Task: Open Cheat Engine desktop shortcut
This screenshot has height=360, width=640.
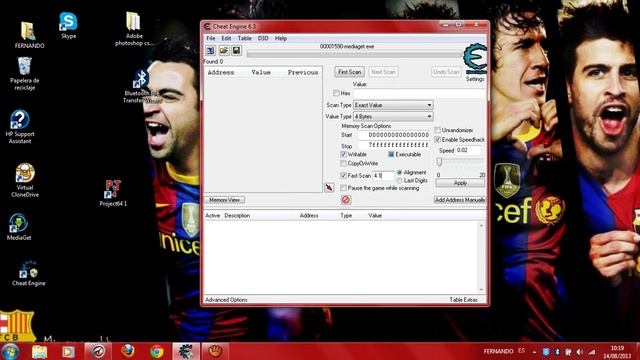Action: [29, 273]
